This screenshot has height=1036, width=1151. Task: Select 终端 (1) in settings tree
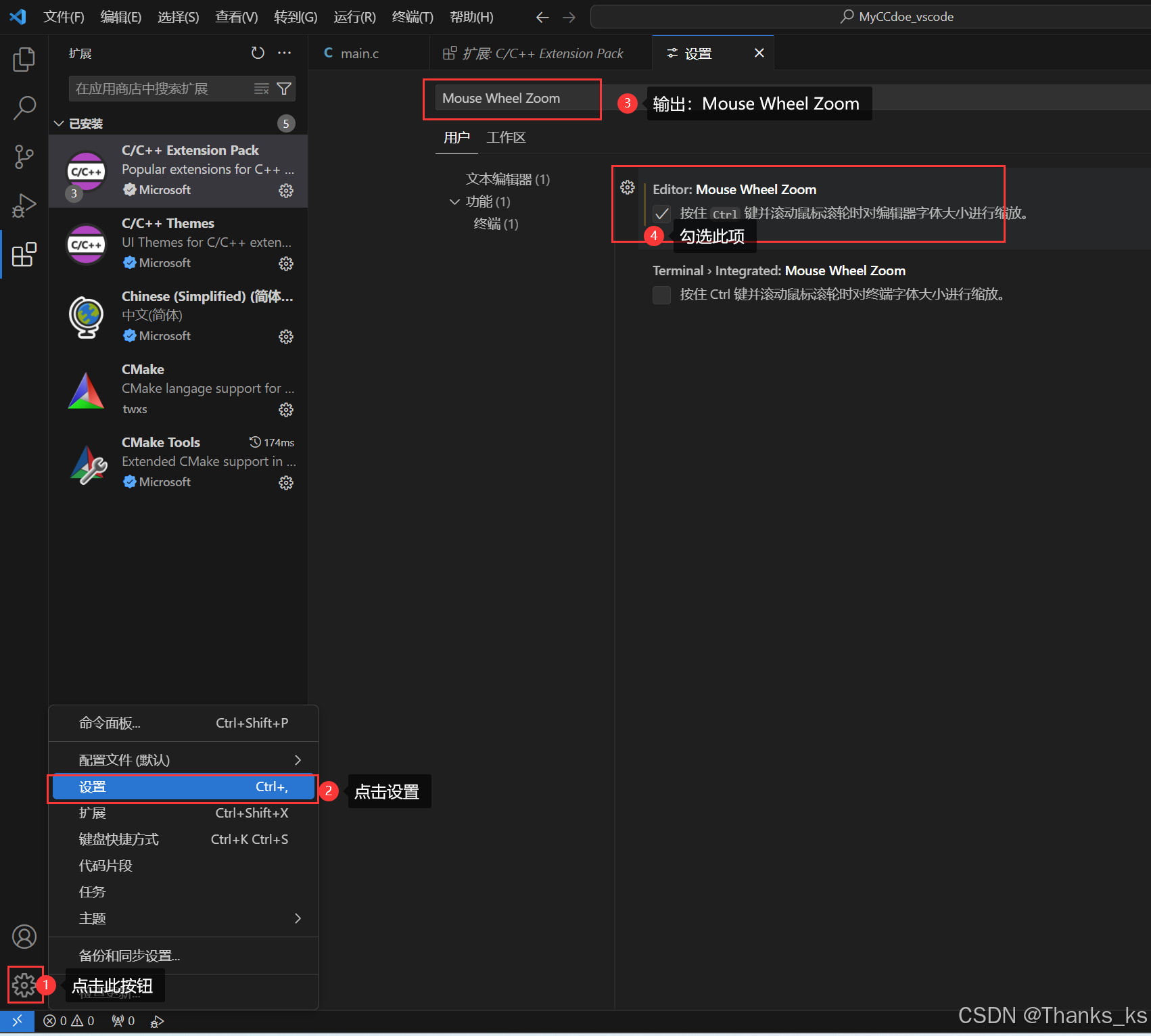click(496, 224)
